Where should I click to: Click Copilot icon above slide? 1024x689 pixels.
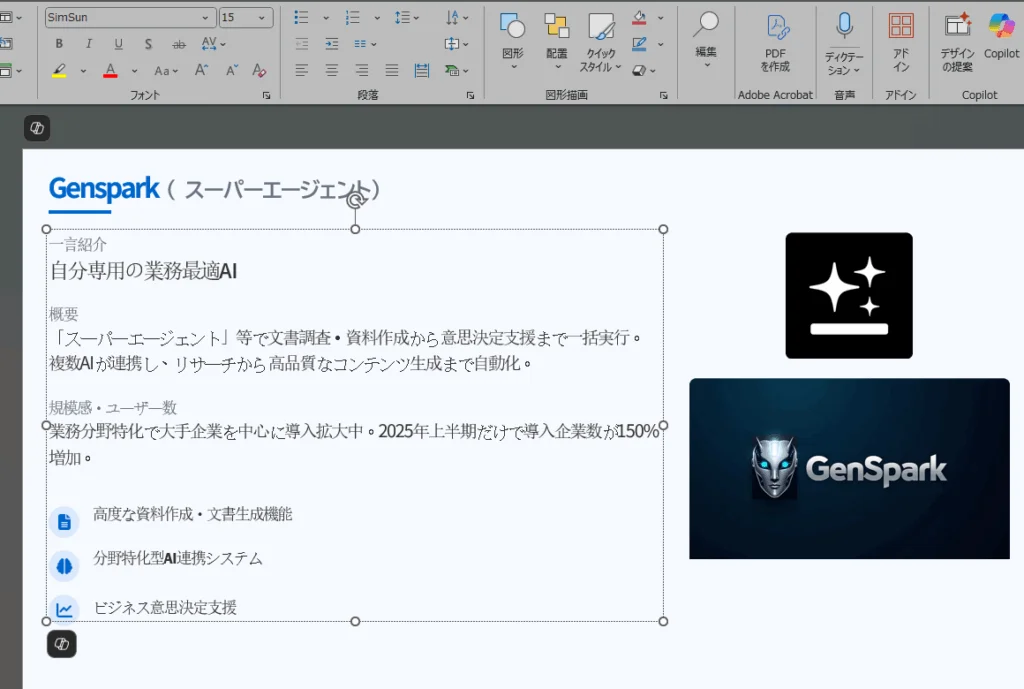point(37,128)
